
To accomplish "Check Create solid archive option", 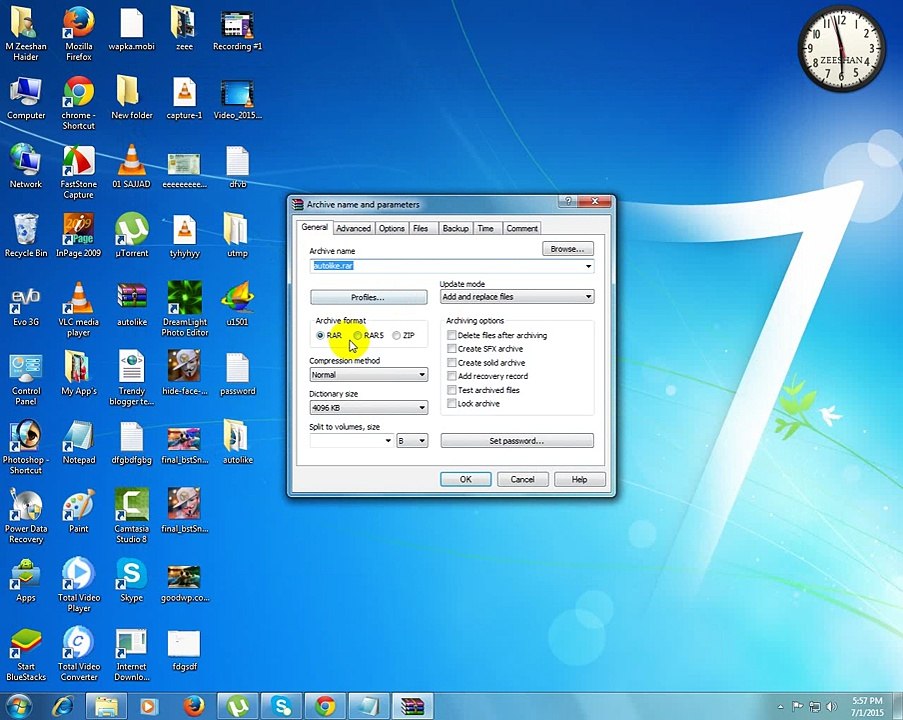I will point(452,363).
